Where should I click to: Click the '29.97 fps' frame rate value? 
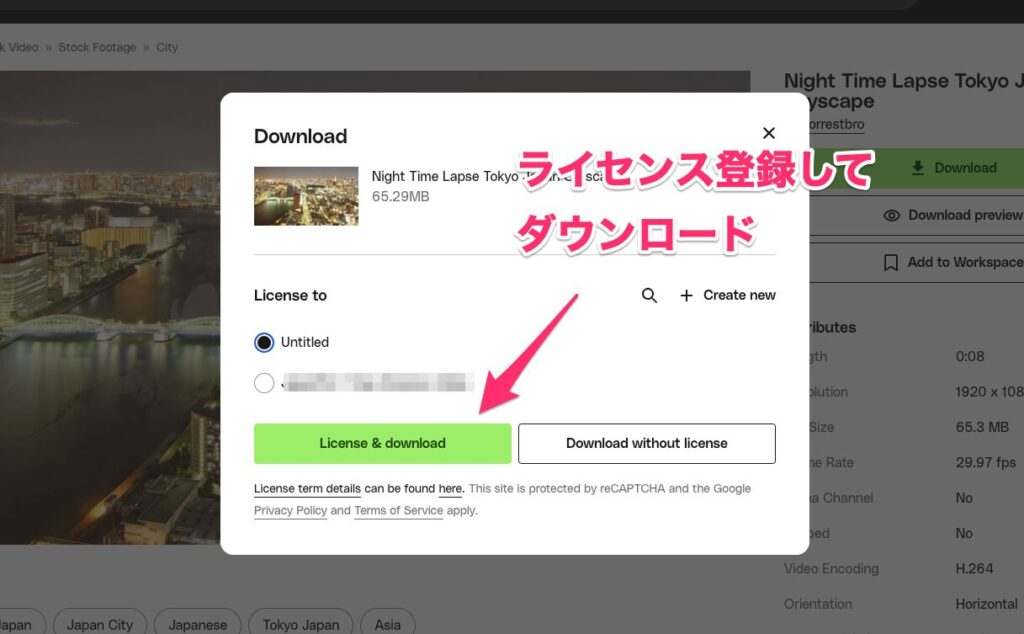click(985, 462)
